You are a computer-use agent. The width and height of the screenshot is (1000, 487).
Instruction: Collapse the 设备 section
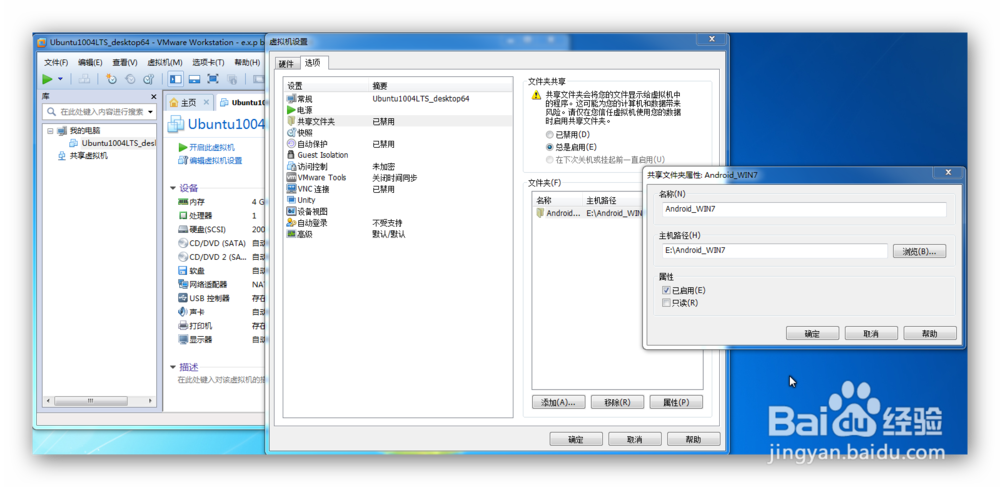(x=173, y=188)
